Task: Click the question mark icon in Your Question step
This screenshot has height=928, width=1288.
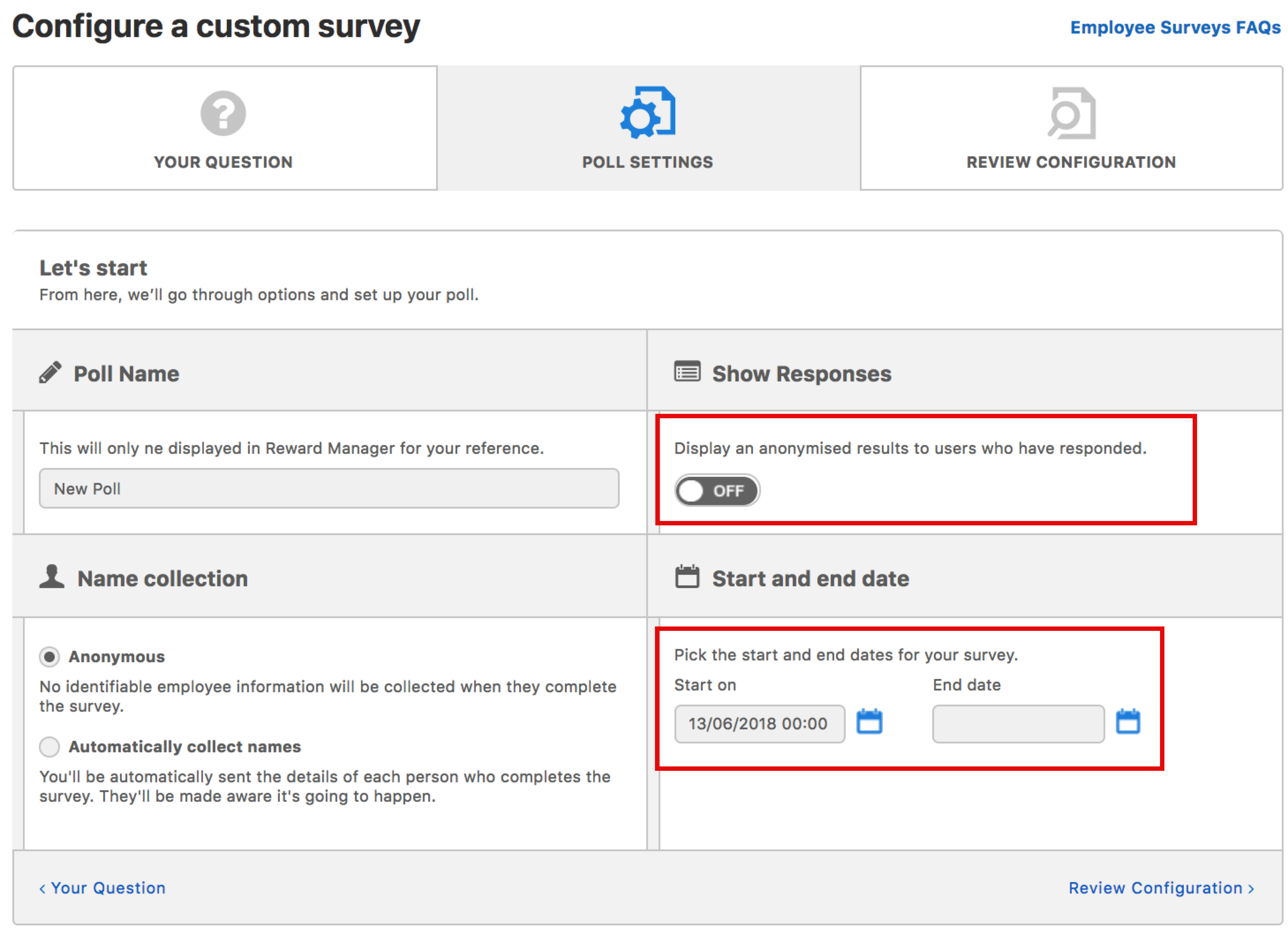Action: tap(223, 113)
